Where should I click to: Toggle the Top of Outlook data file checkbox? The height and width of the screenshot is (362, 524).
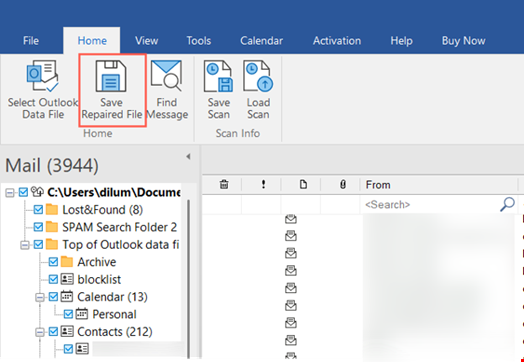tap(38, 245)
